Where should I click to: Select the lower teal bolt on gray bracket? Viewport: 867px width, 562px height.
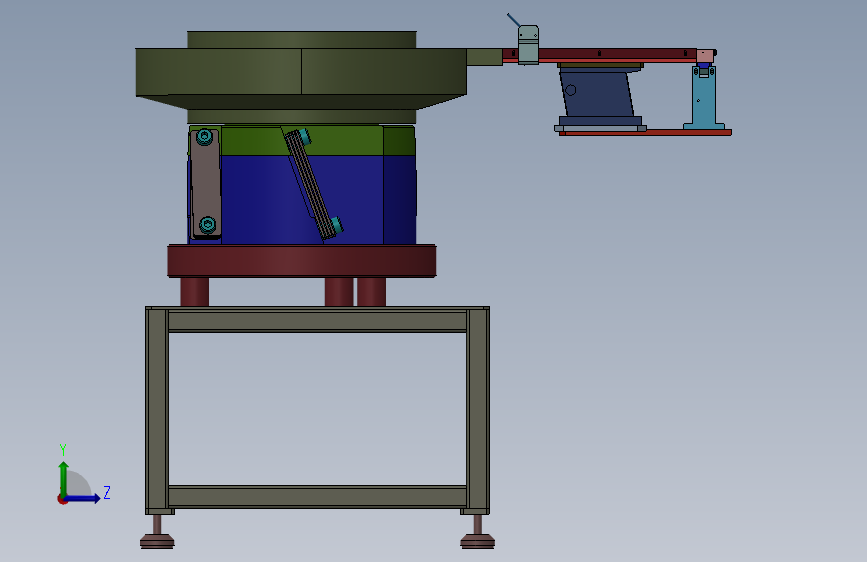pos(207,224)
